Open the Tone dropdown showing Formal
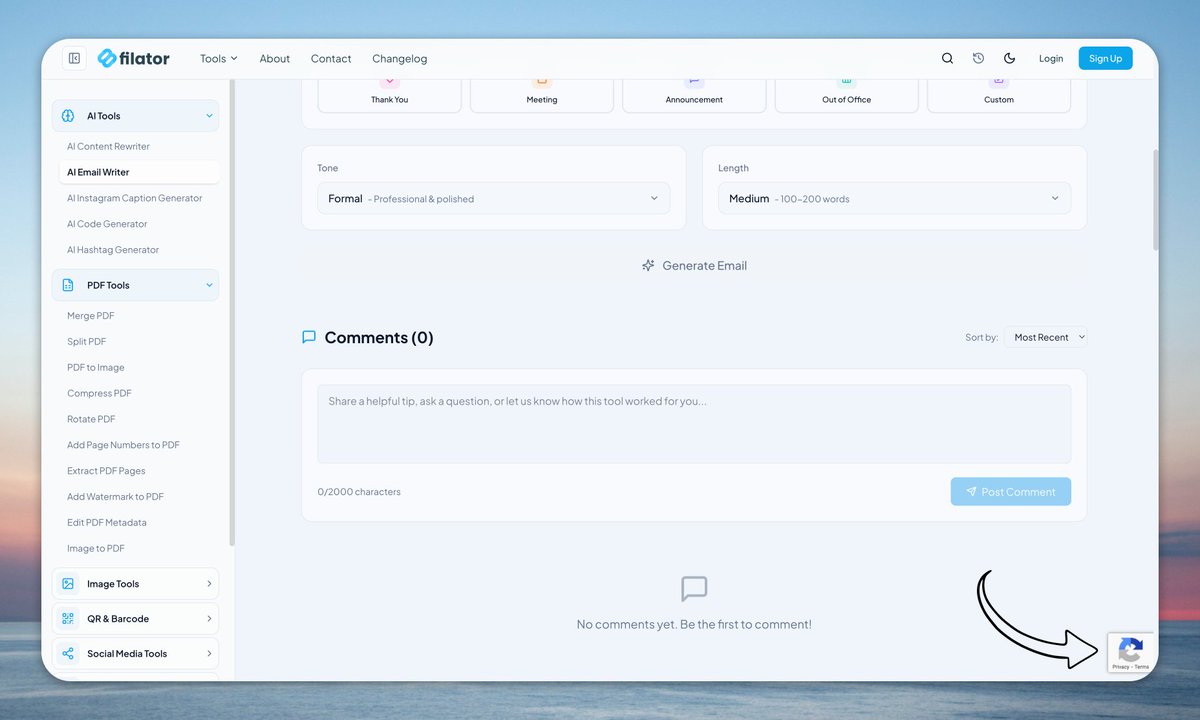 [x=494, y=198]
